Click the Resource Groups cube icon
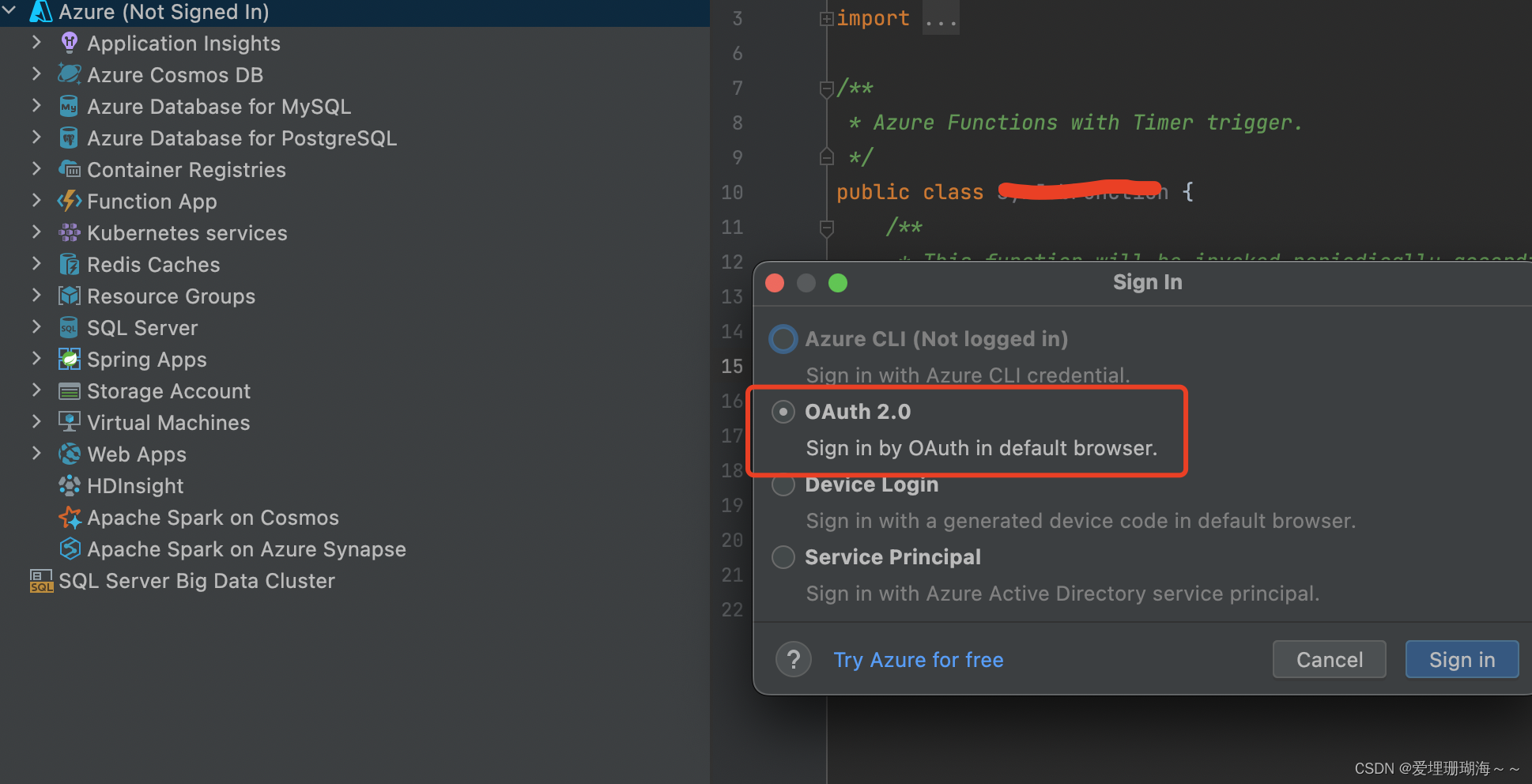Viewport: 1532px width, 784px height. tap(70, 296)
